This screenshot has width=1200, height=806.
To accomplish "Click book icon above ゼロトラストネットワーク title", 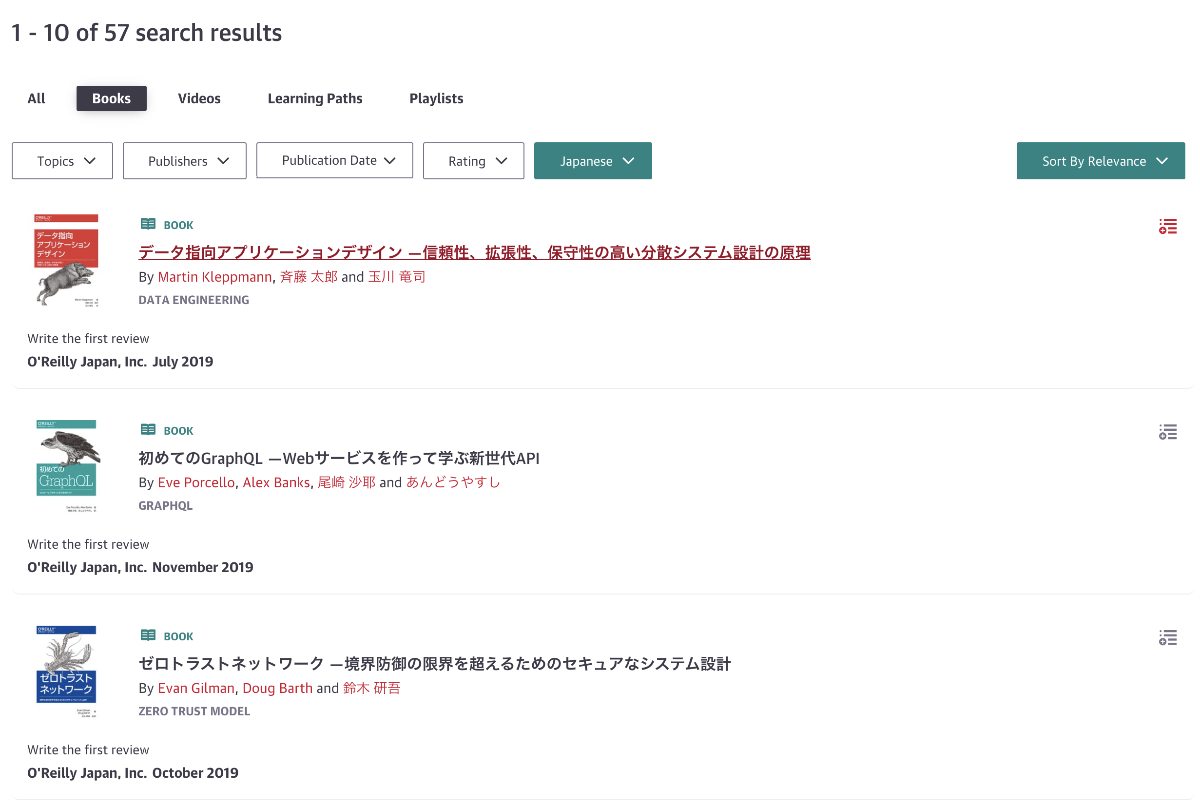I will click(x=148, y=635).
